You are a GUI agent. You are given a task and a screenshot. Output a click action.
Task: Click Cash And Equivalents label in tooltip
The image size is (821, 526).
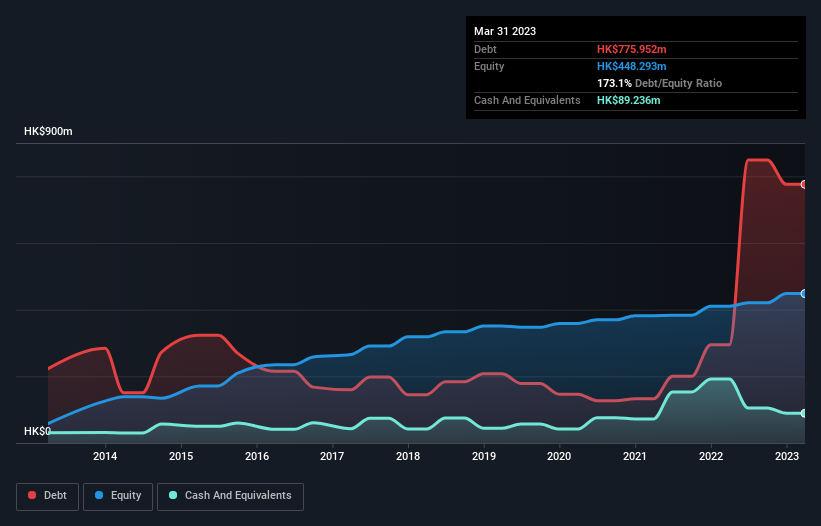527,100
